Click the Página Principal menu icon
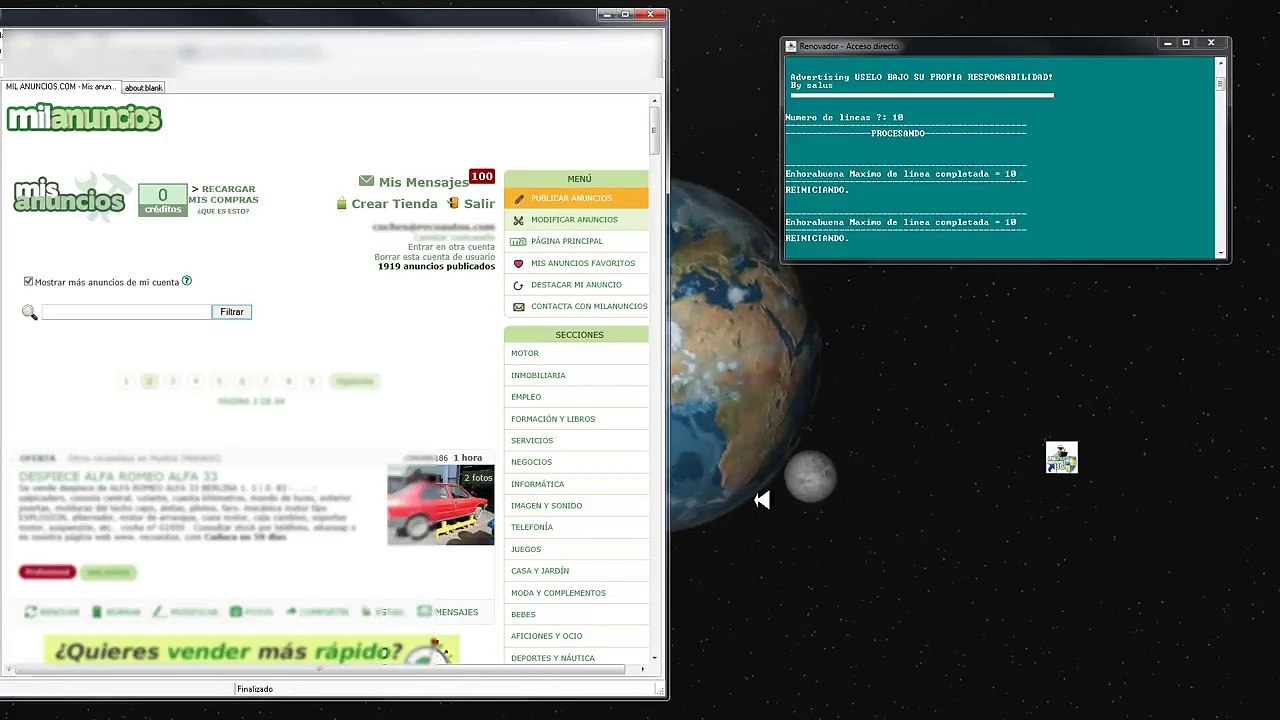 518,242
